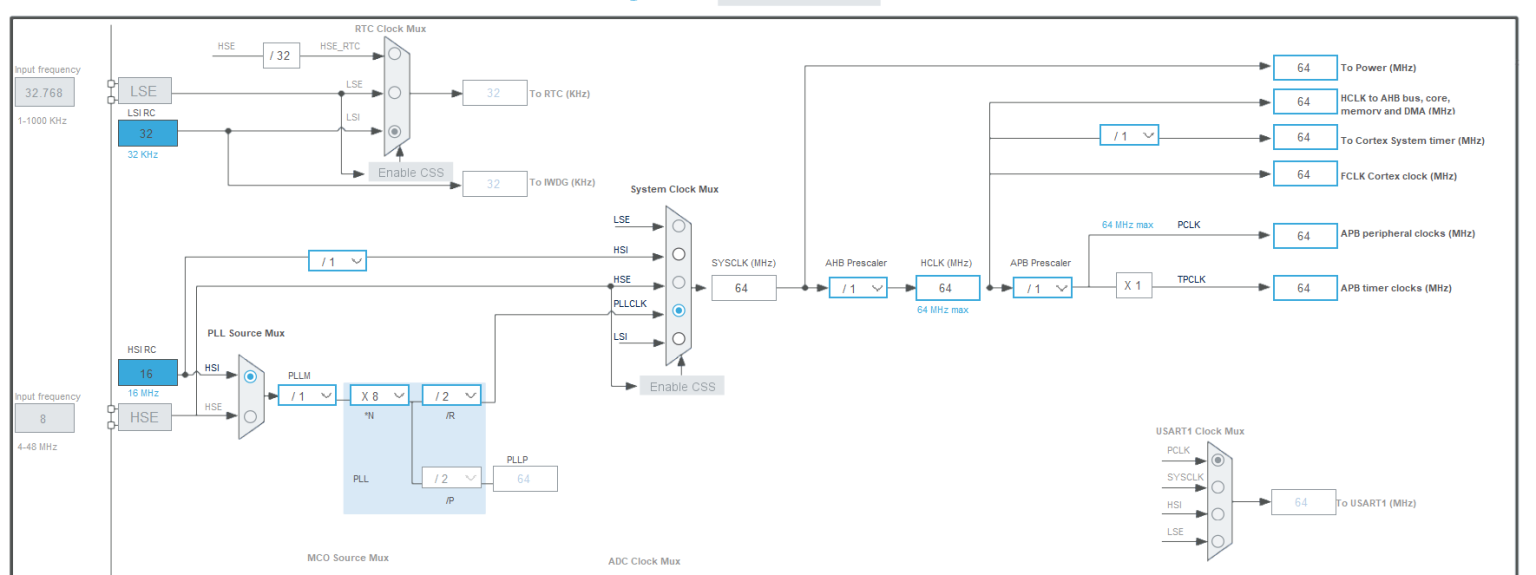
Task: Click the HSI RC 16 MHz block
Action: click(x=148, y=372)
